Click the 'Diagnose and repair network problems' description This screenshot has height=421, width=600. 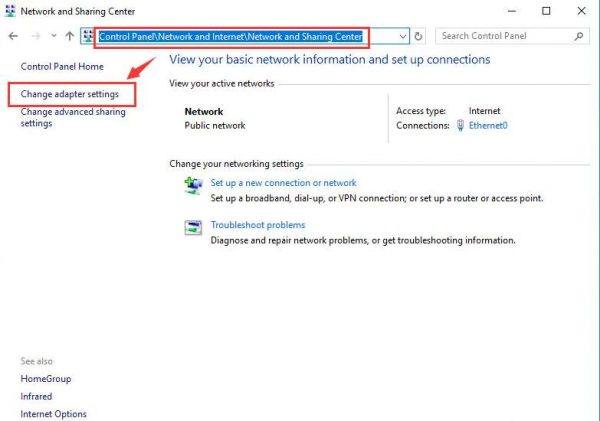tap(363, 240)
